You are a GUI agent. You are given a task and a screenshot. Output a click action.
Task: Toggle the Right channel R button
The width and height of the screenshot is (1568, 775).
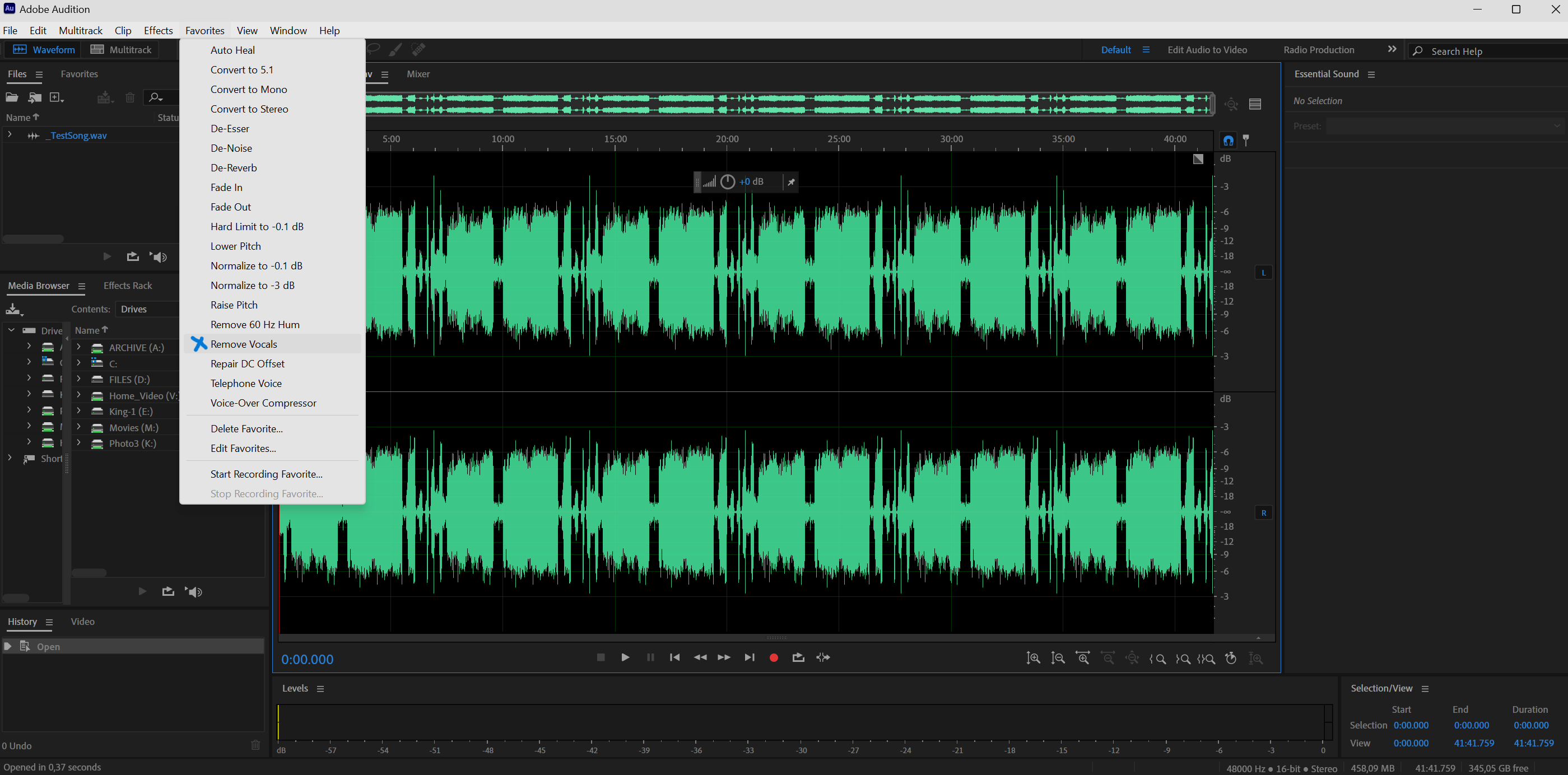1263,513
